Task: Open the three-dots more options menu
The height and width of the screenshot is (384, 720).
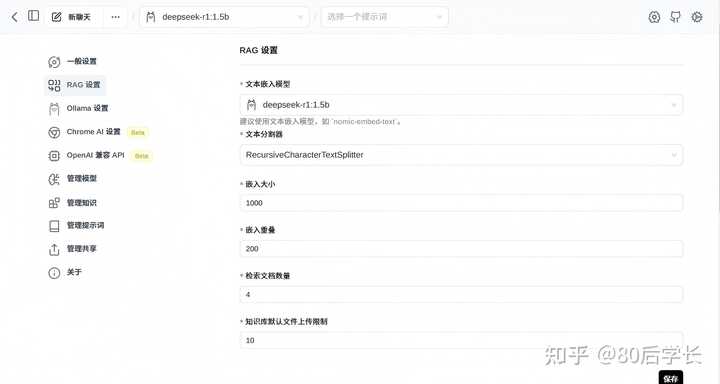Action: pyautogui.click(x=115, y=17)
